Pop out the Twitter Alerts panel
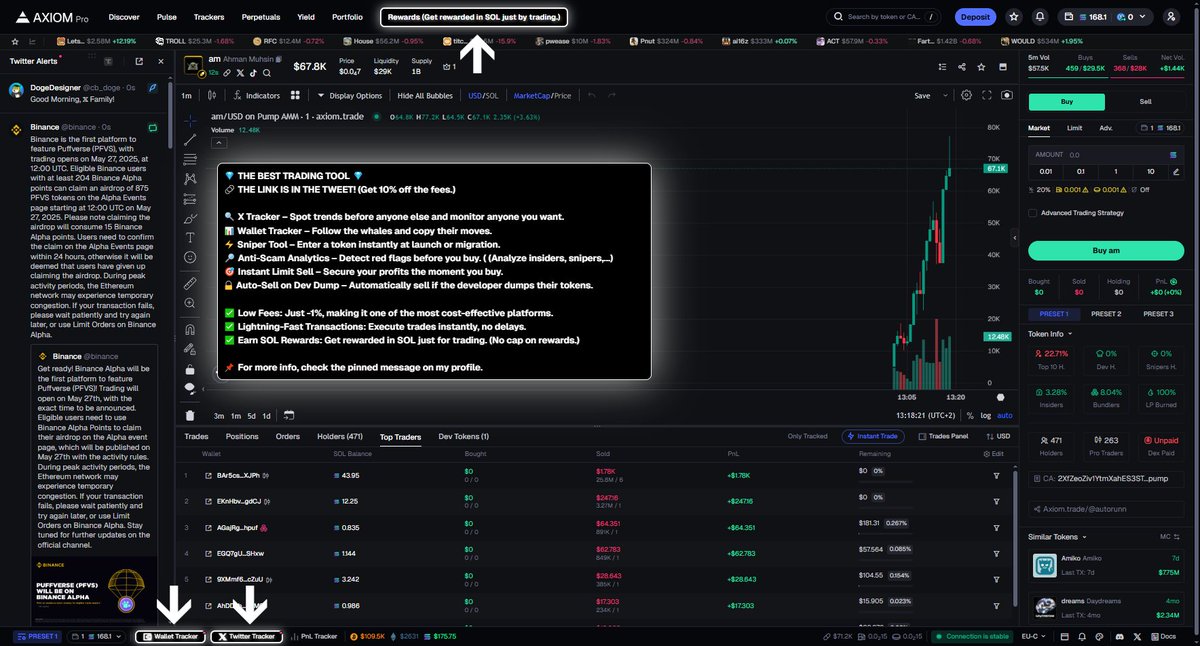 click(x=139, y=61)
